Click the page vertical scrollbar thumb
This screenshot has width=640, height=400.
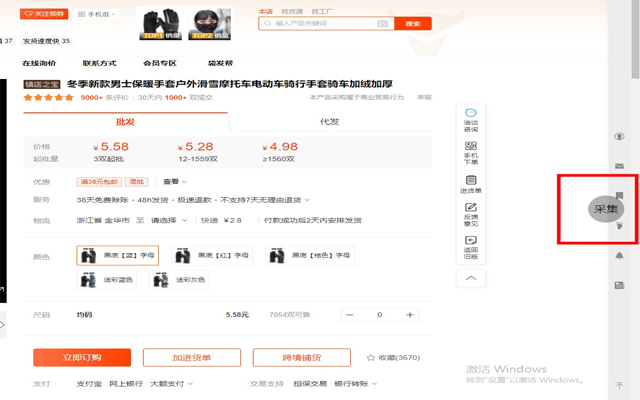point(636,40)
